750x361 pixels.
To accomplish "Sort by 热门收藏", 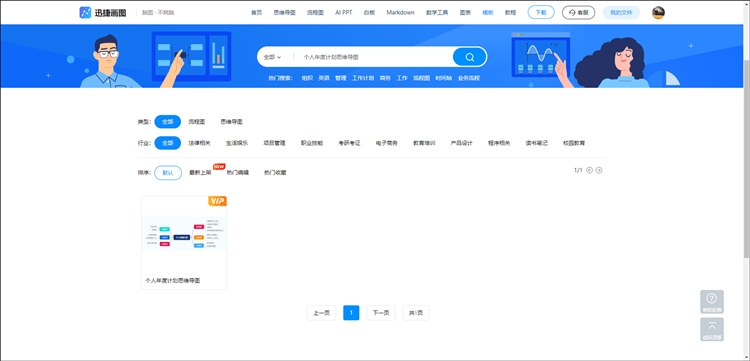I will (x=275, y=173).
